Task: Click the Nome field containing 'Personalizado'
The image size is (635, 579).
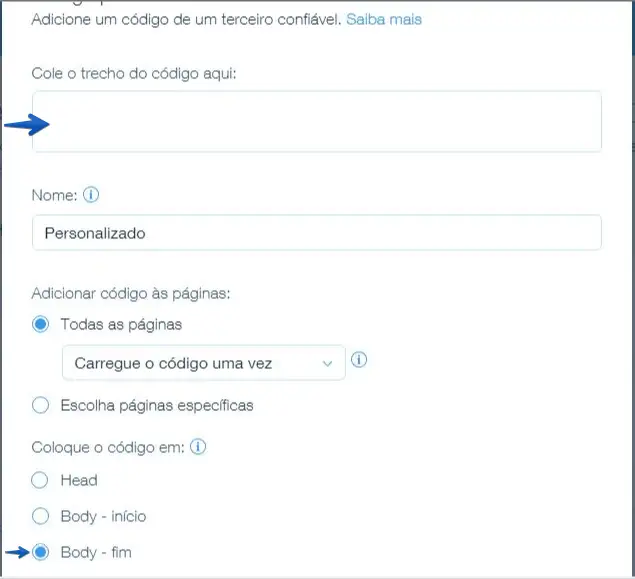Action: (317, 233)
